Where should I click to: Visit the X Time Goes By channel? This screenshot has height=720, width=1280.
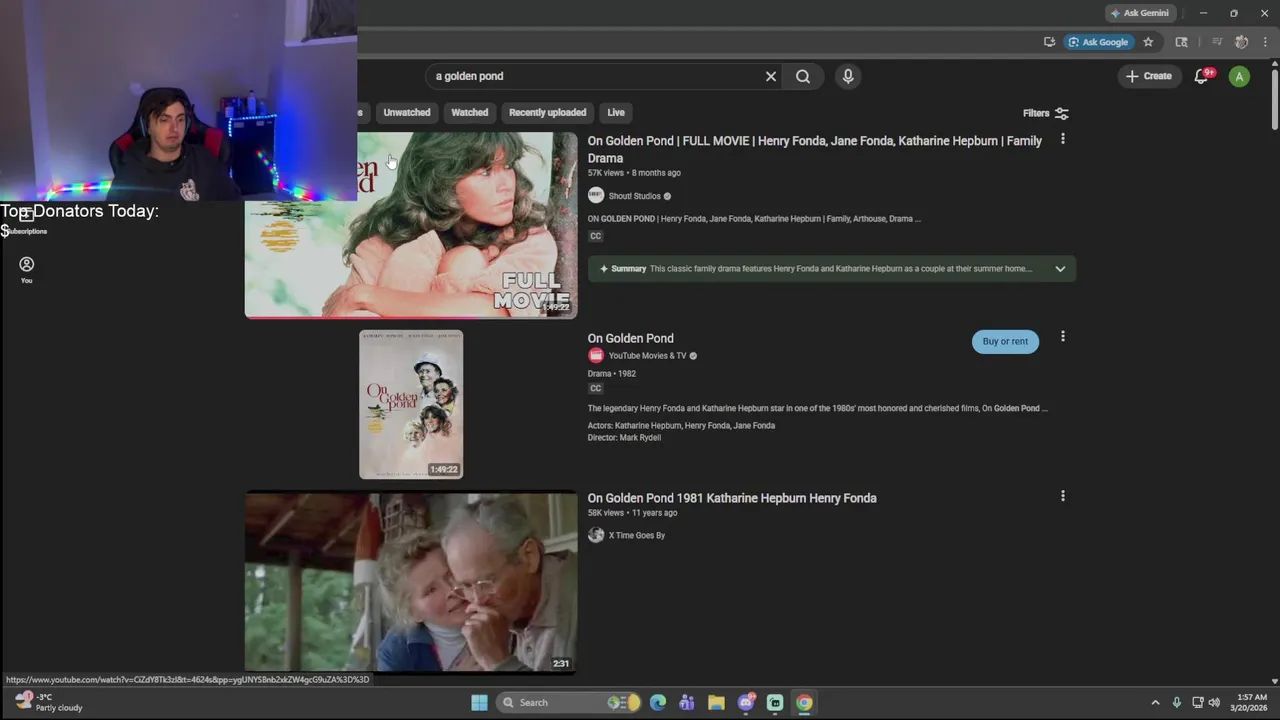pyautogui.click(x=637, y=535)
